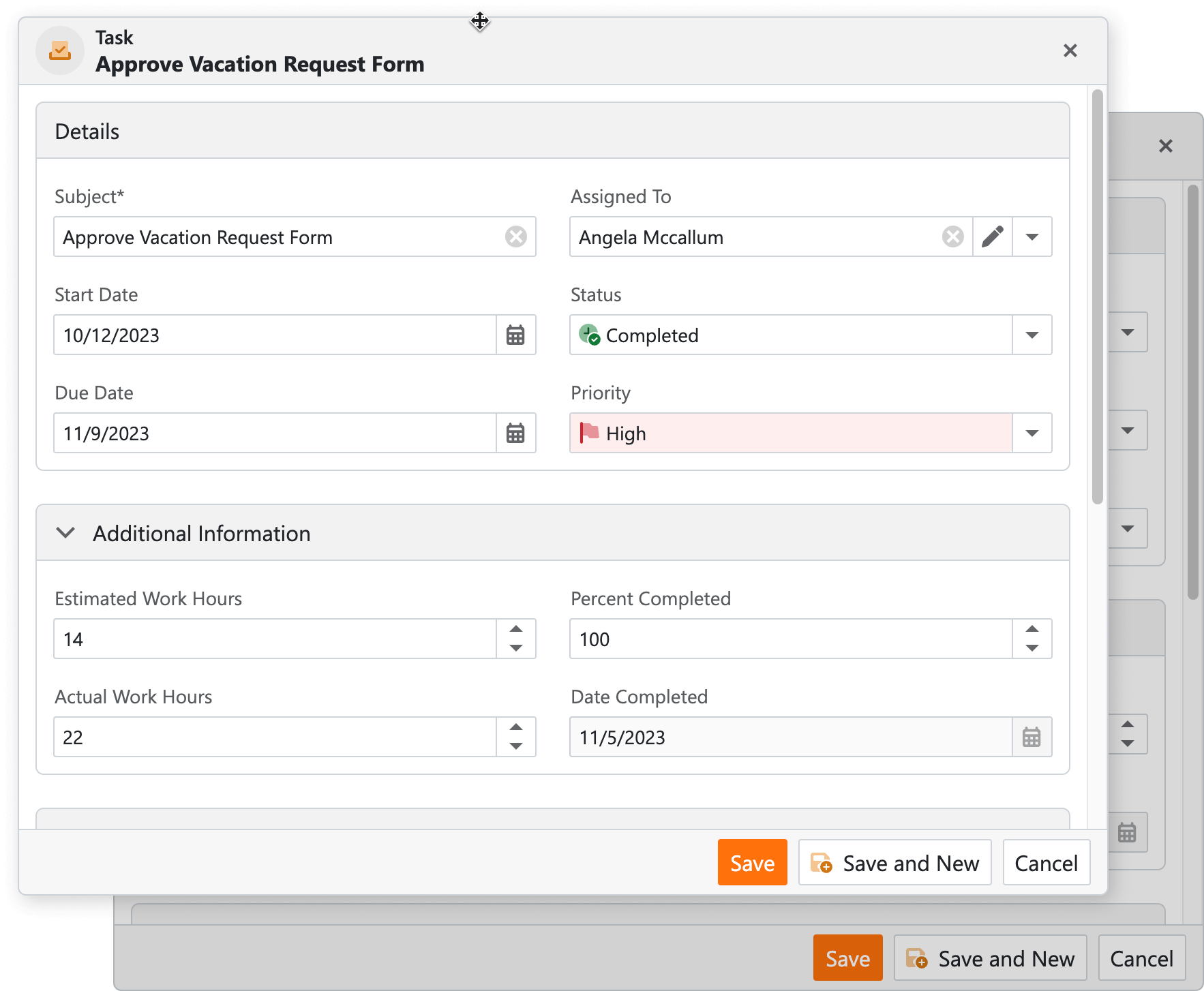Edit Assigned To using the pencil icon

pos(992,237)
